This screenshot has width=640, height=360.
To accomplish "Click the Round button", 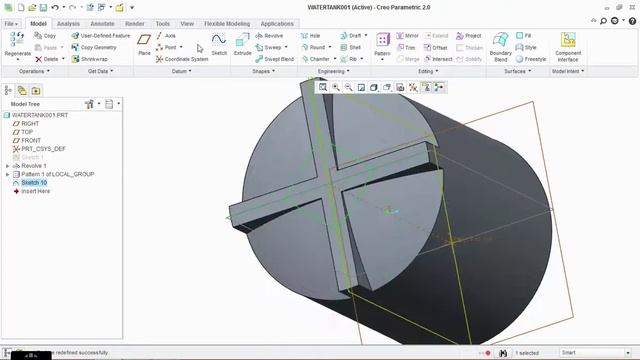I will coord(313,47).
